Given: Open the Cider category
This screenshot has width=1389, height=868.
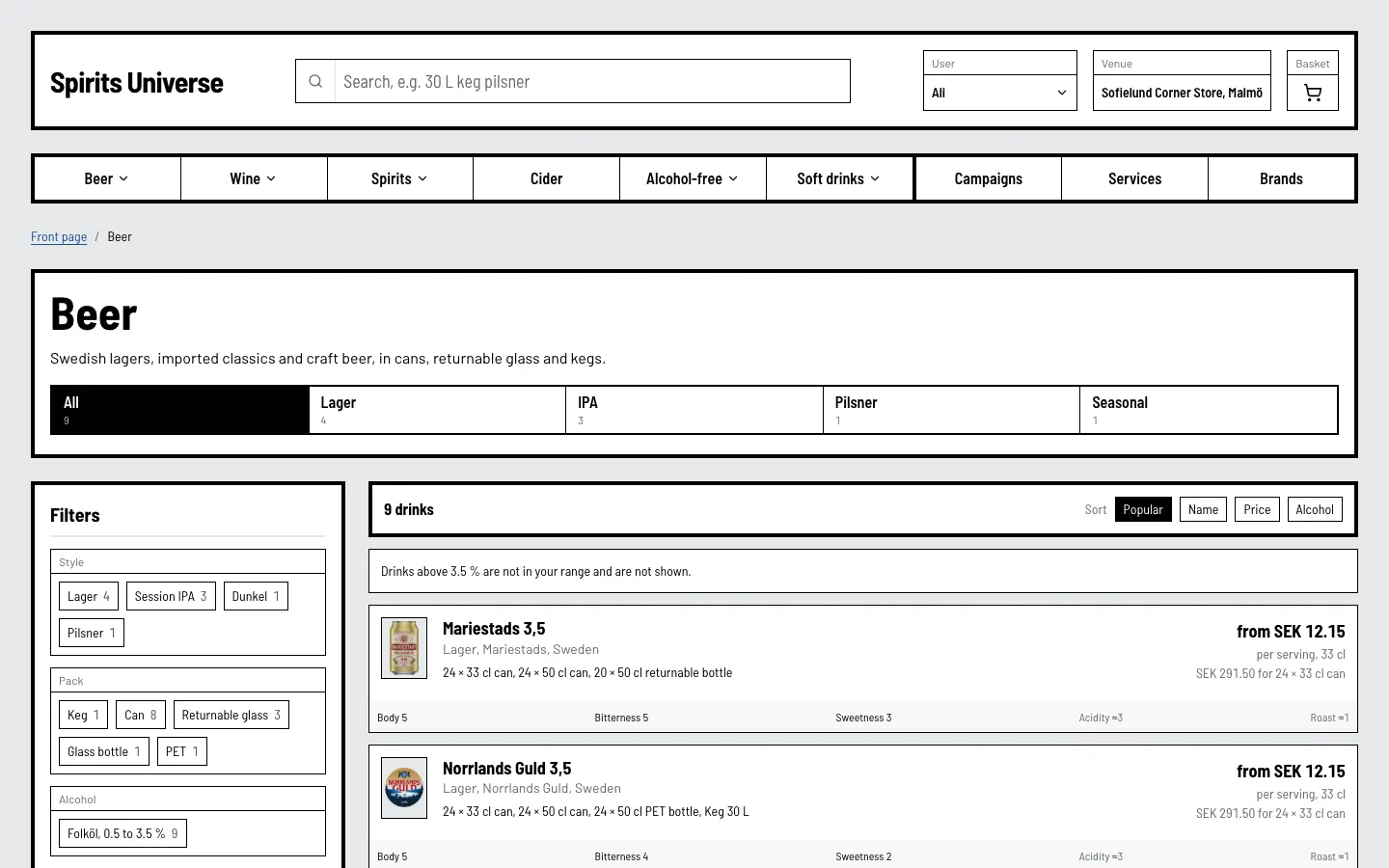Looking at the screenshot, I should [546, 178].
